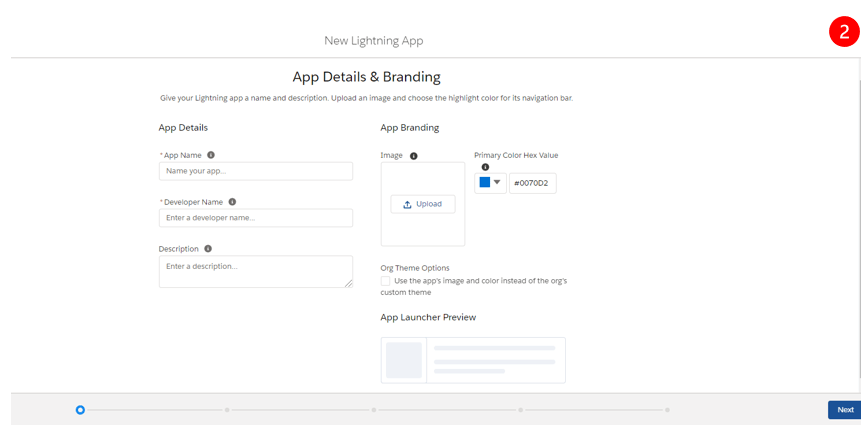The width and height of the screenshot is (865, 428).
Task: Click the App Launcher Preview tile
Action: click(x=473, y=360)
